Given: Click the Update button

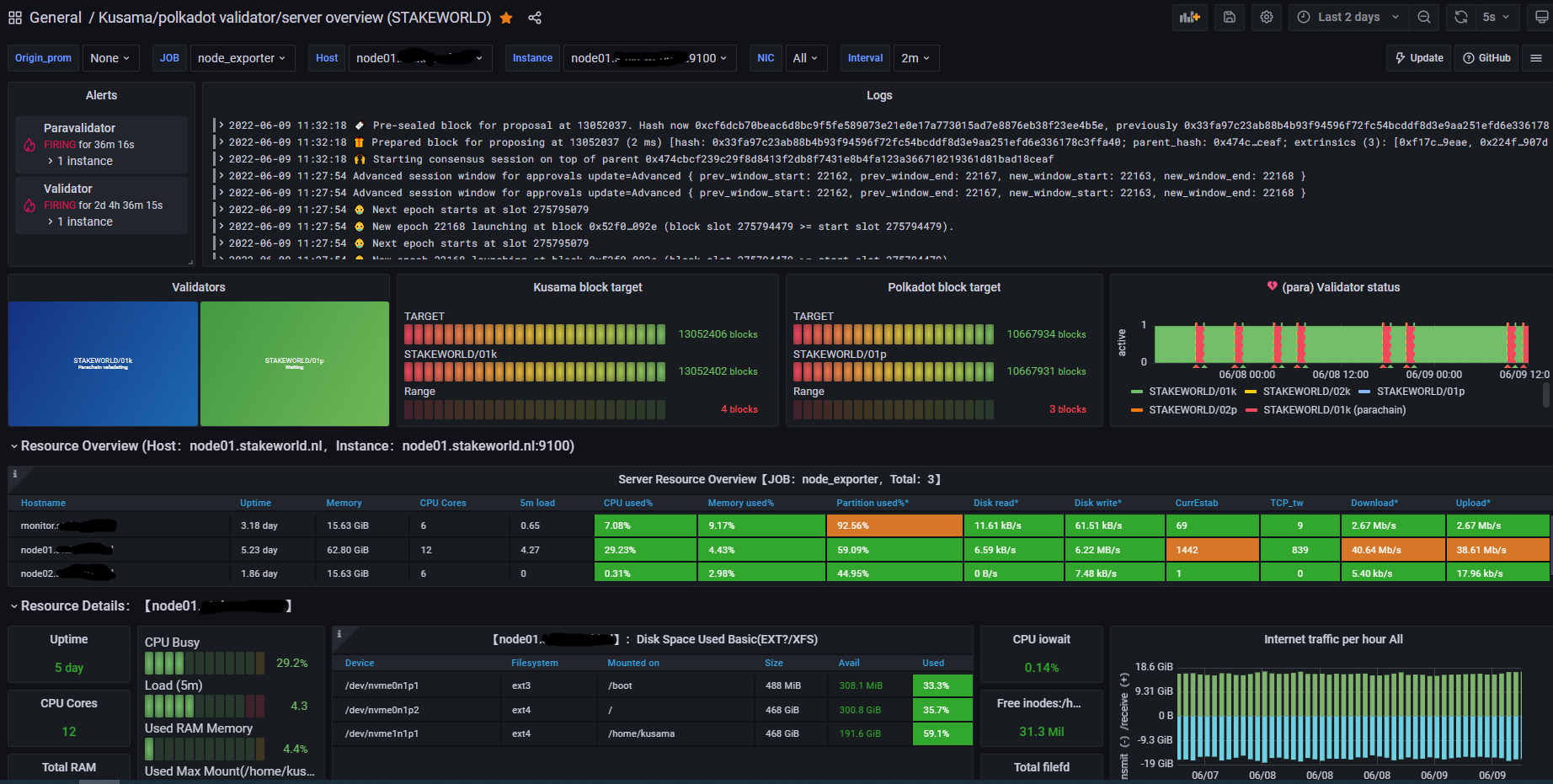Looking at the screenshot, I should click(1418, 58).
